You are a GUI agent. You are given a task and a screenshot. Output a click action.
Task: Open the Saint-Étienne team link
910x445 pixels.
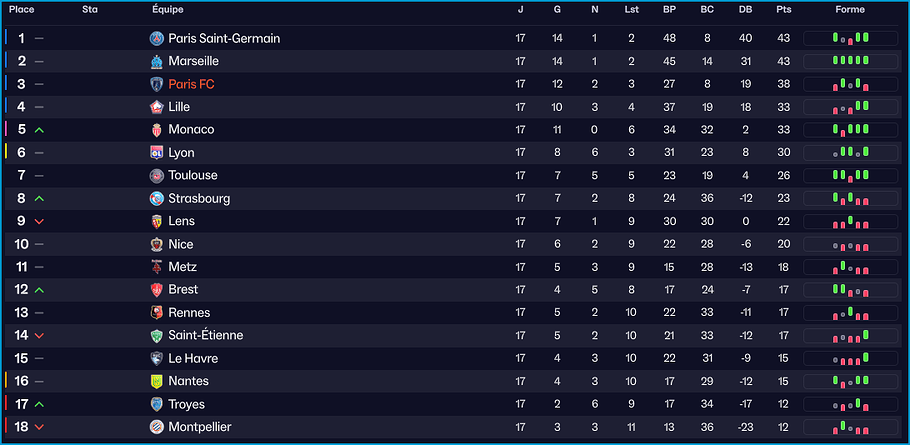pos(205,335)
